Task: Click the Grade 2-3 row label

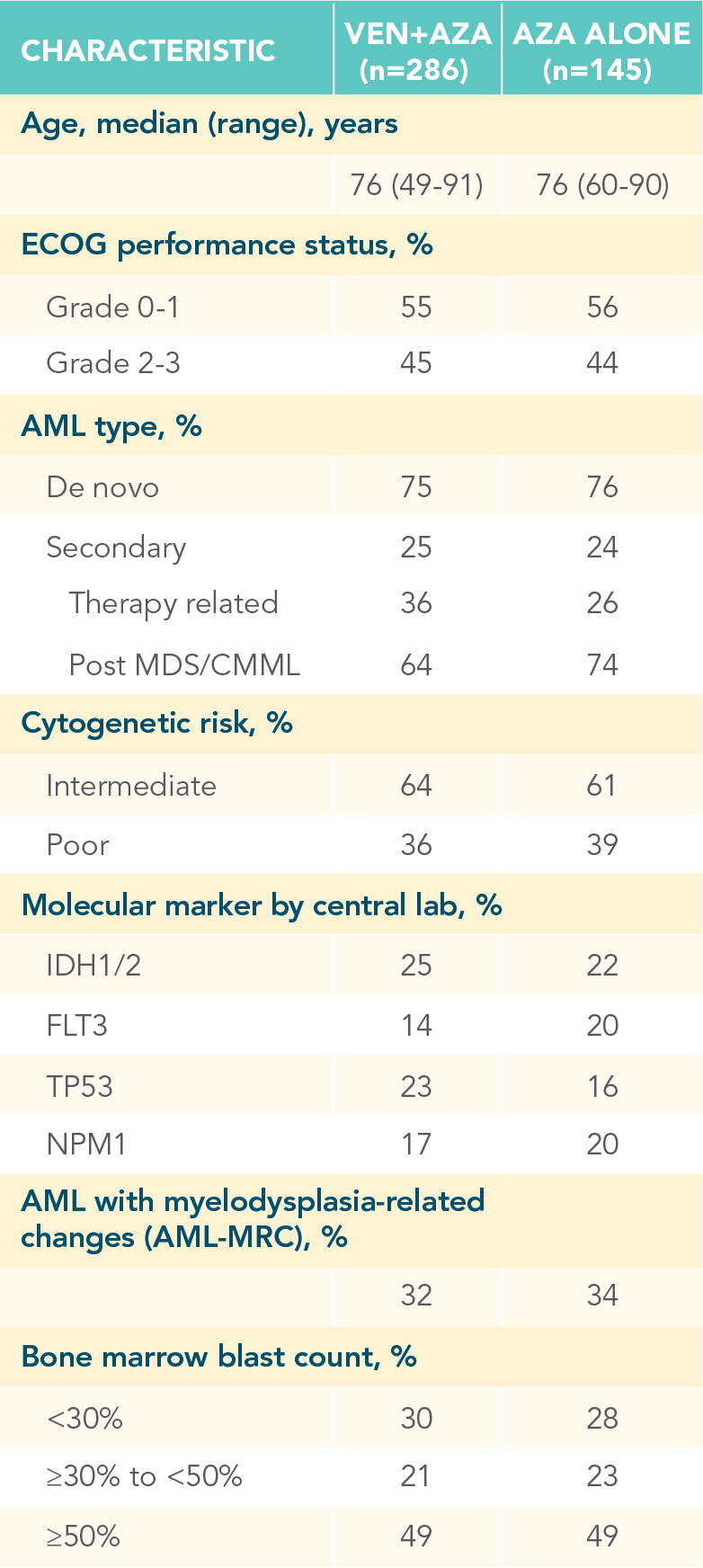Action: pyautogui.click(x=112, y=363)
